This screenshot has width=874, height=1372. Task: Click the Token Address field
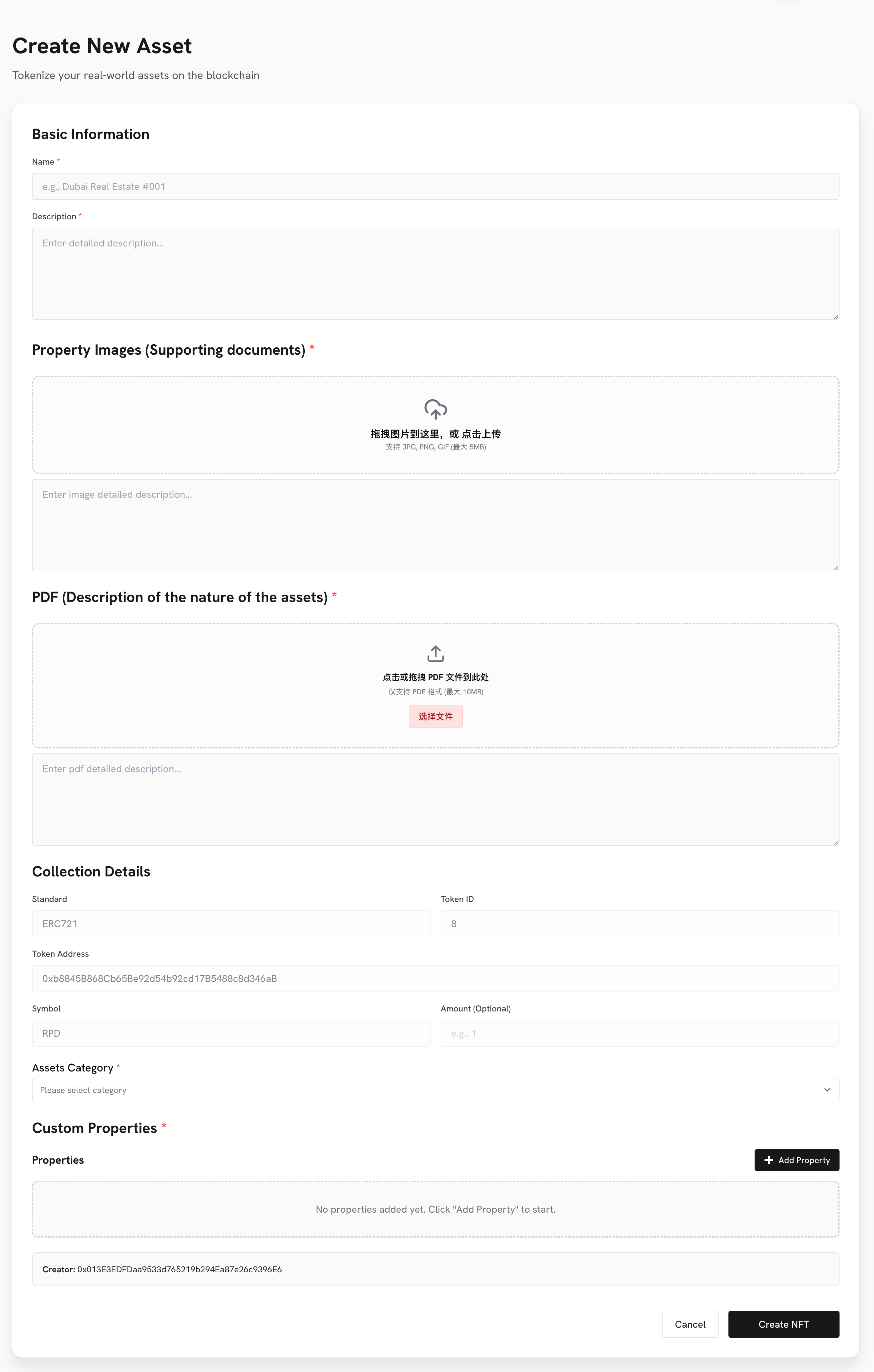coord(435,978)
